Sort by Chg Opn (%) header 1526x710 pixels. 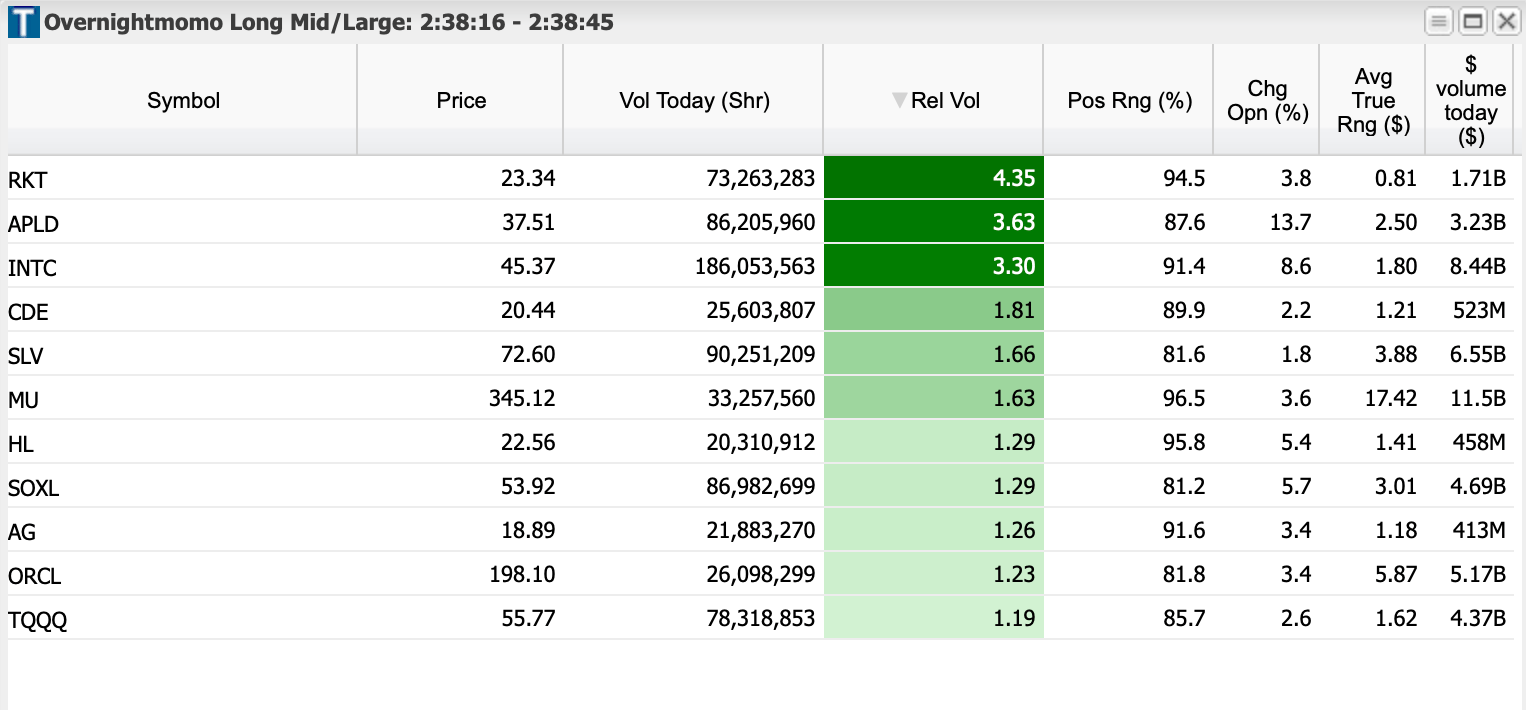point(1267,101)
